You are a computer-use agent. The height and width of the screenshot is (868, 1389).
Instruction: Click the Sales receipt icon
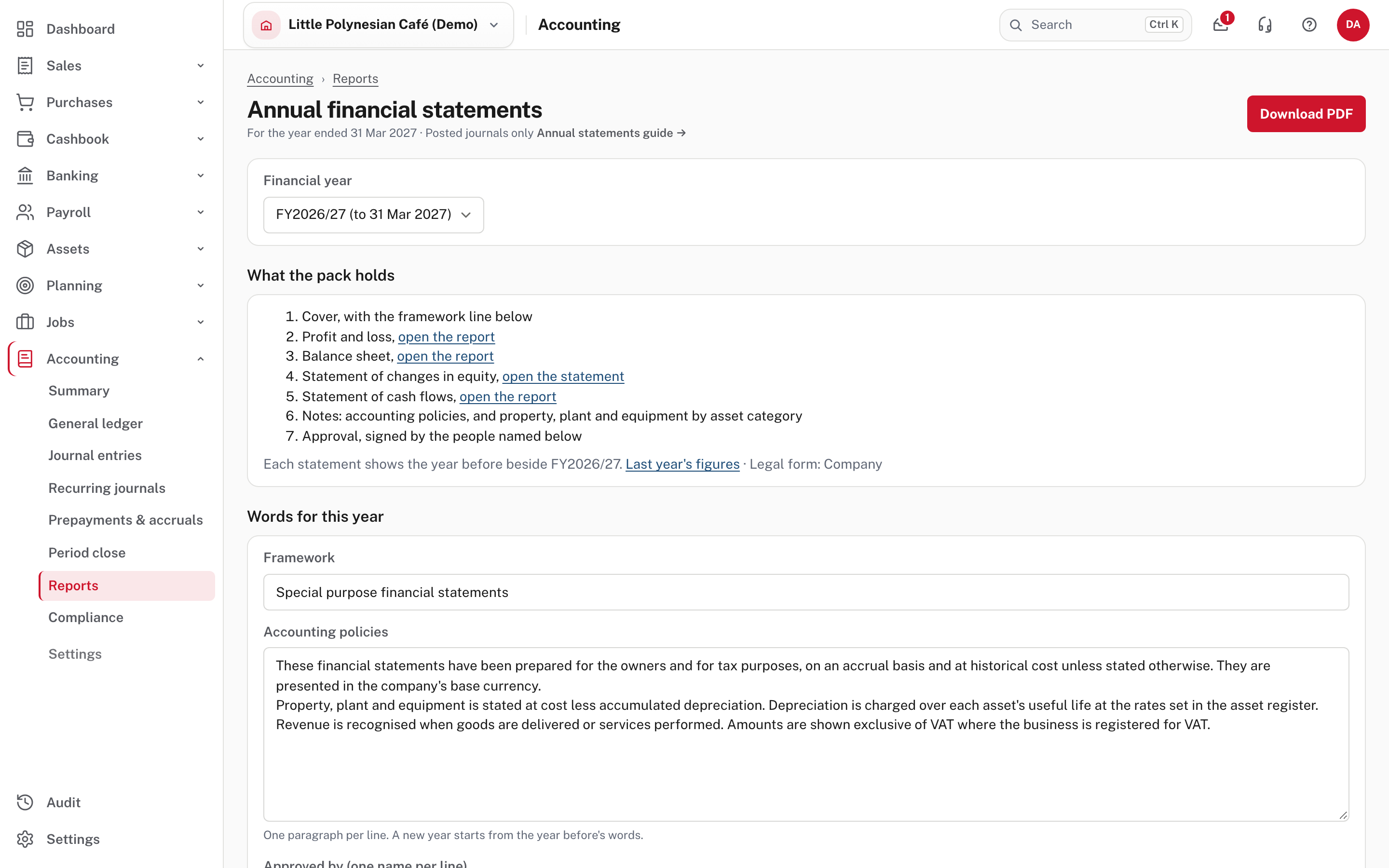tap(25, 66)
